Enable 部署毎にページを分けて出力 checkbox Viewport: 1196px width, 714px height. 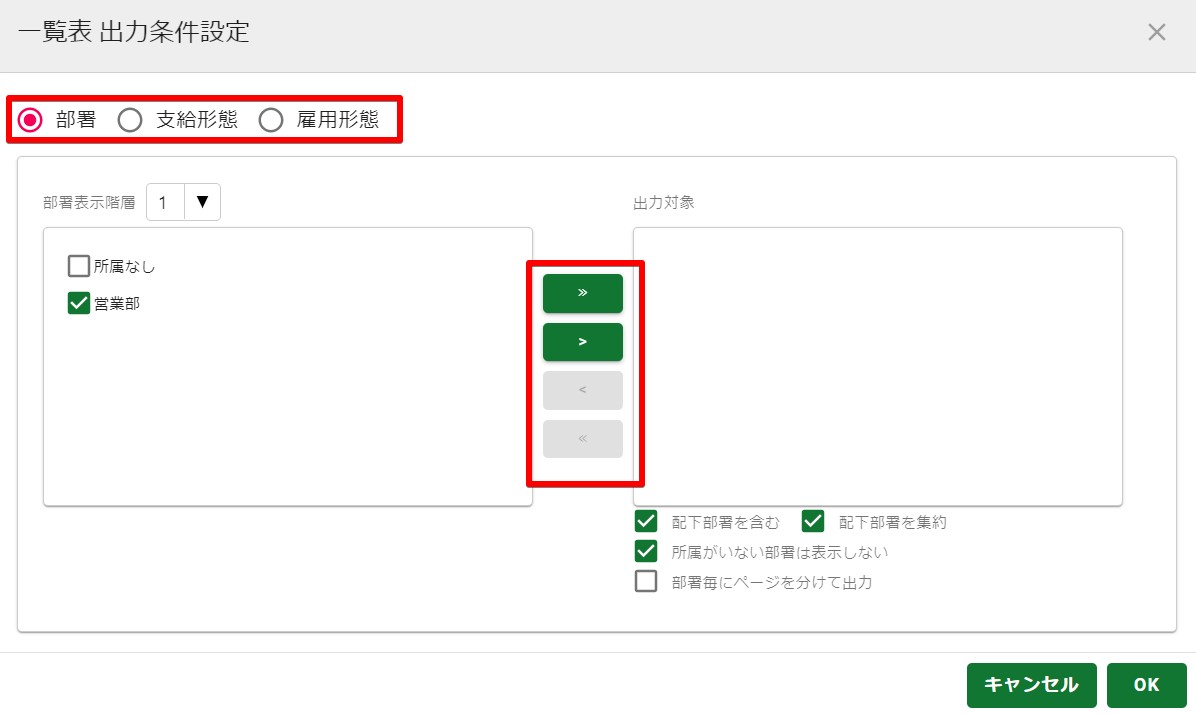646,581
